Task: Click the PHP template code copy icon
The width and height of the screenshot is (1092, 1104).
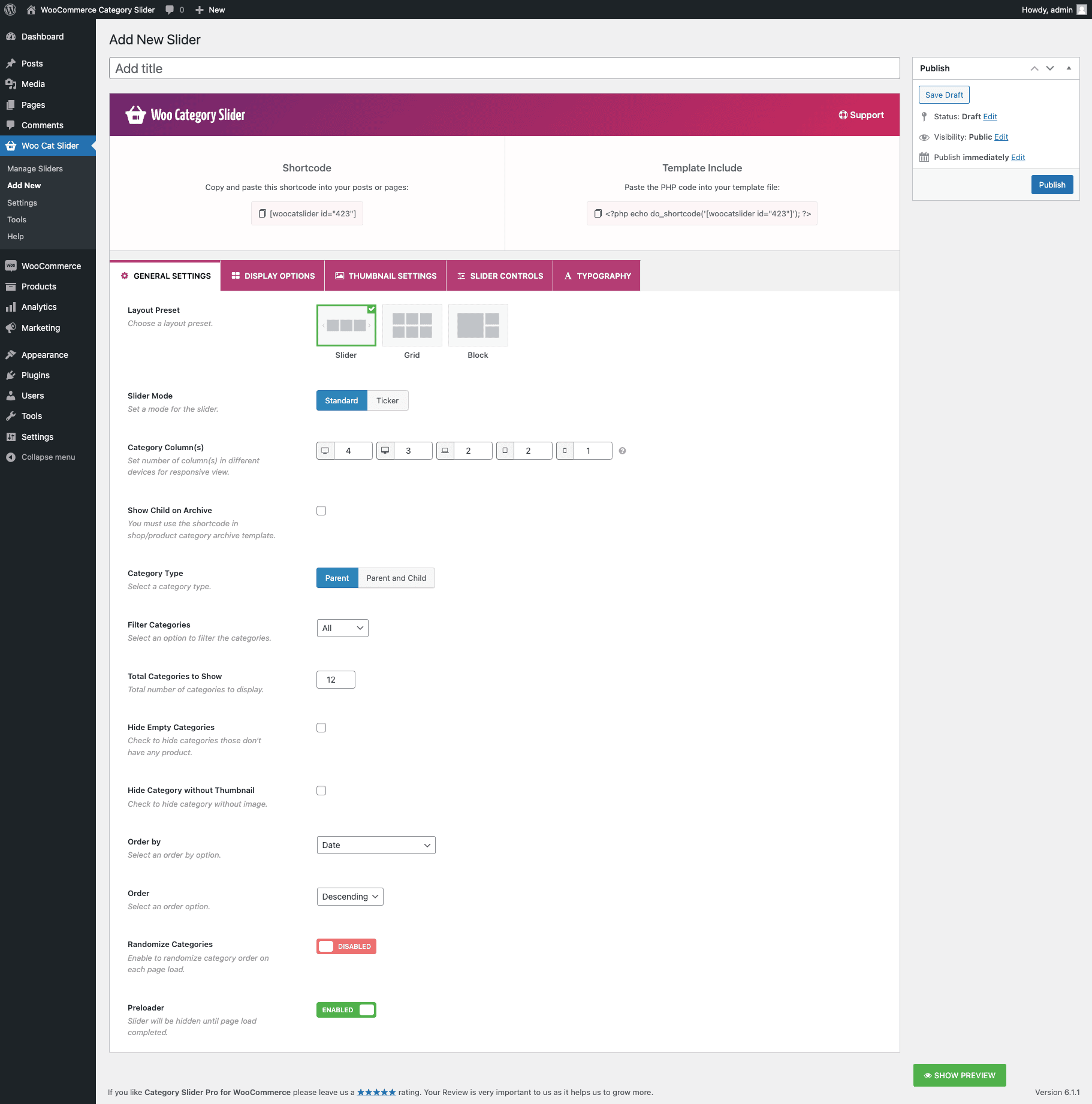Action: 598,213
